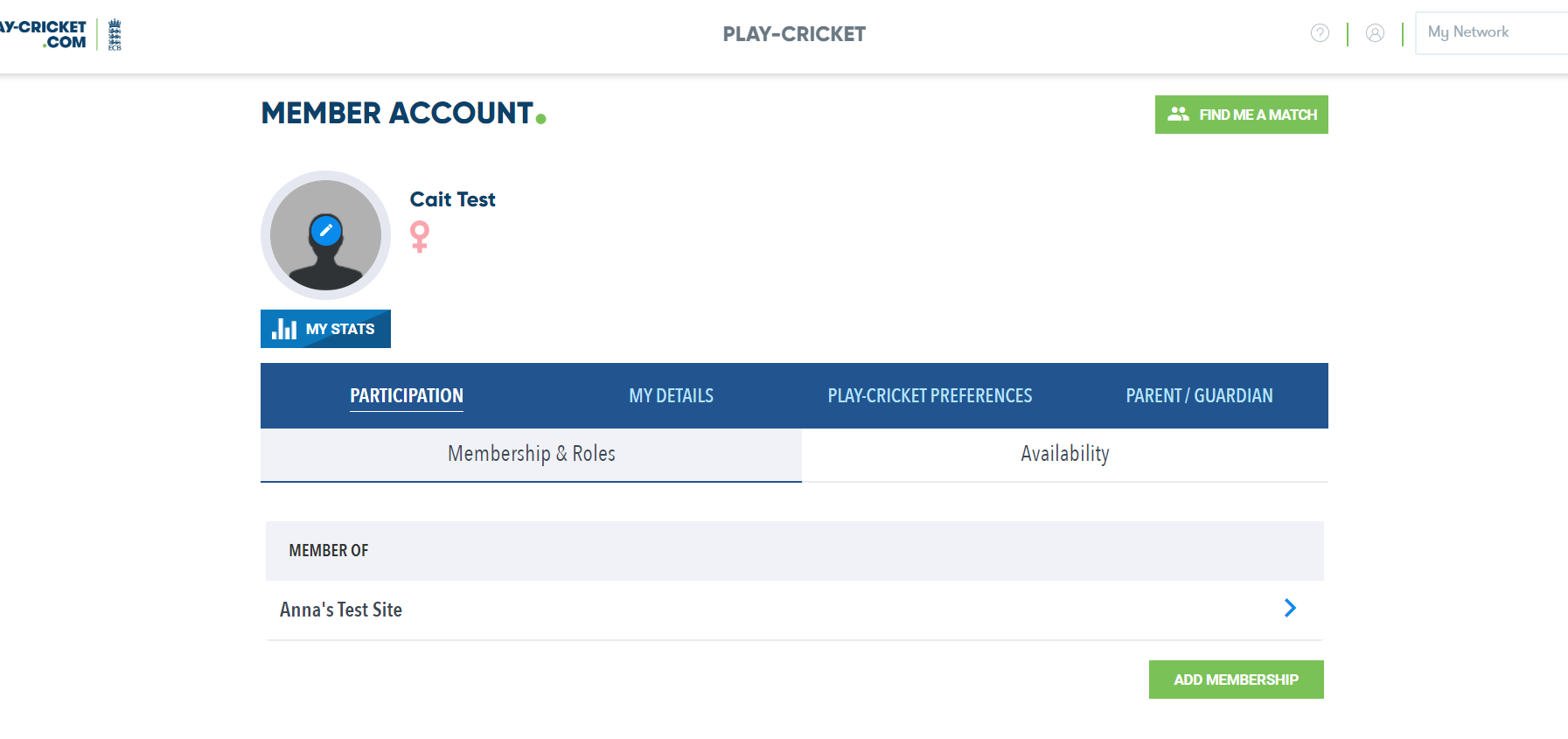Click the profile avatar picture
This screenshot has width=1568, height=739.
pos(325,235)
